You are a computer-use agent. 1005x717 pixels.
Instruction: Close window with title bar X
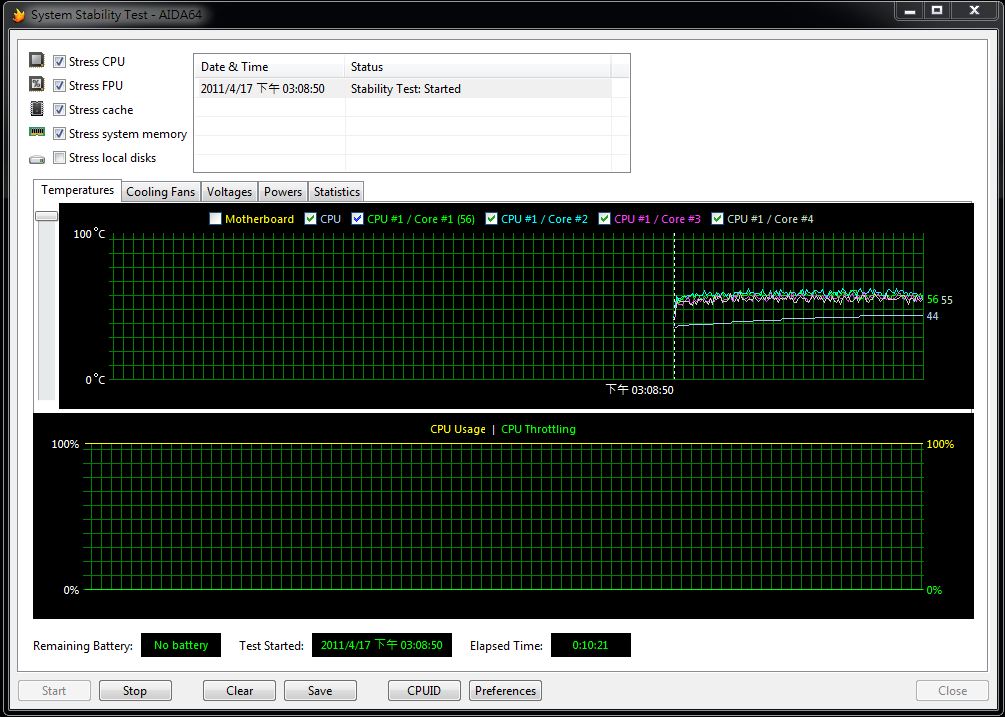[x=975, y=11]
